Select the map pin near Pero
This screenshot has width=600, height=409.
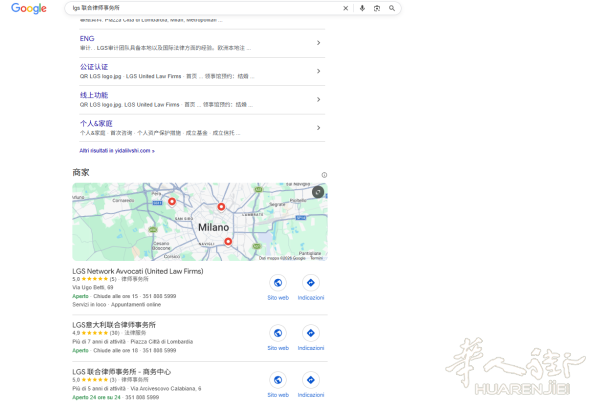pos(172,202)
